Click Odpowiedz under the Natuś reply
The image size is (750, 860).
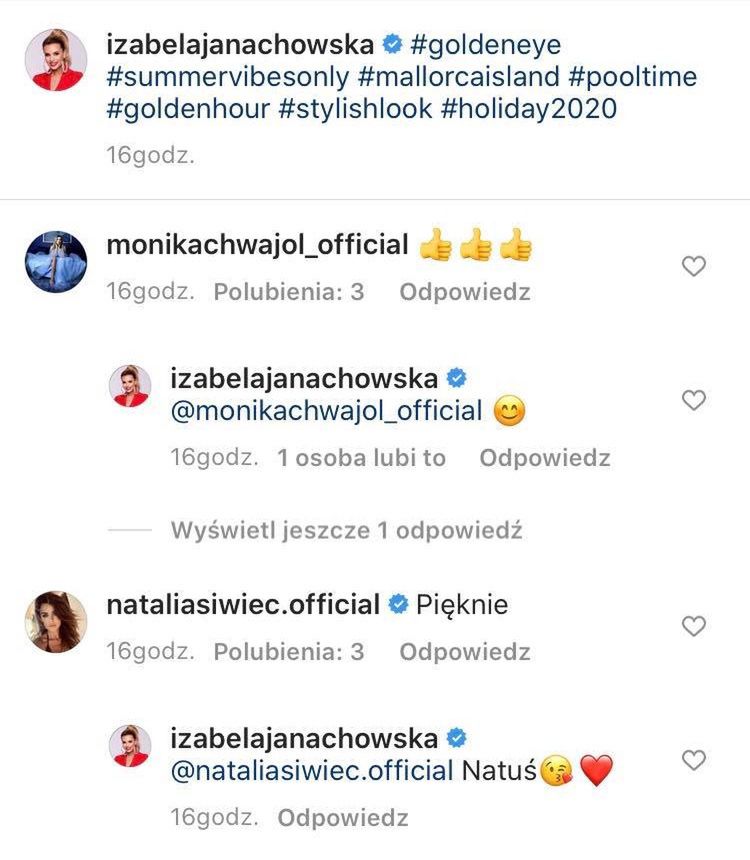[343, 818]
